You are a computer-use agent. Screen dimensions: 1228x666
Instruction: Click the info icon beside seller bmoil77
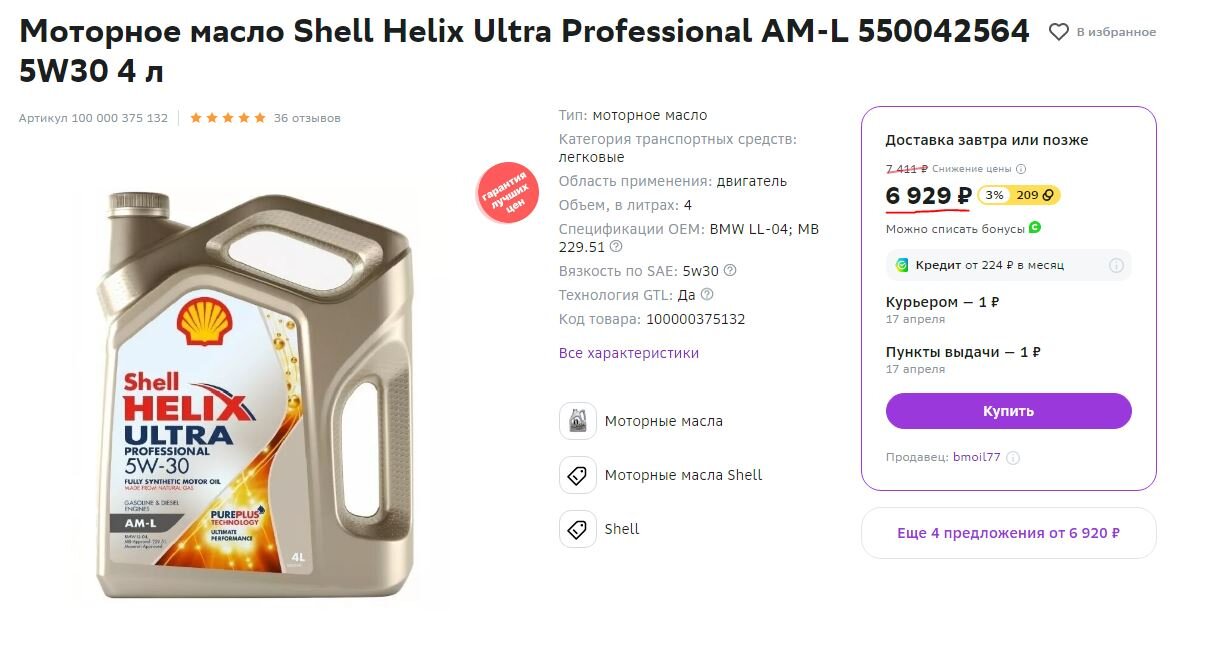pyautogui.click(x=1013, y=458)
